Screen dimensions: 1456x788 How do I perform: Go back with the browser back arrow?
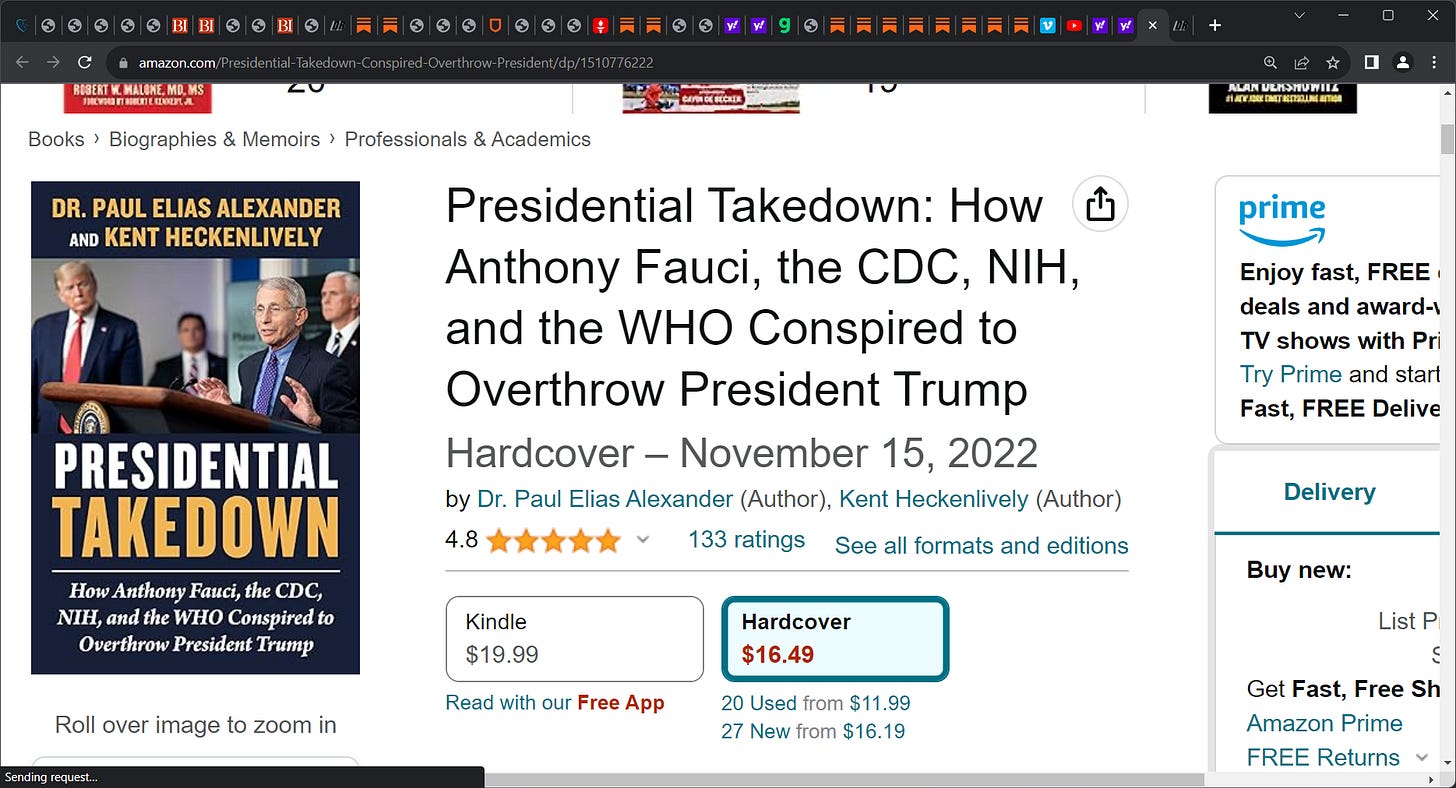(x=23, y=62)
